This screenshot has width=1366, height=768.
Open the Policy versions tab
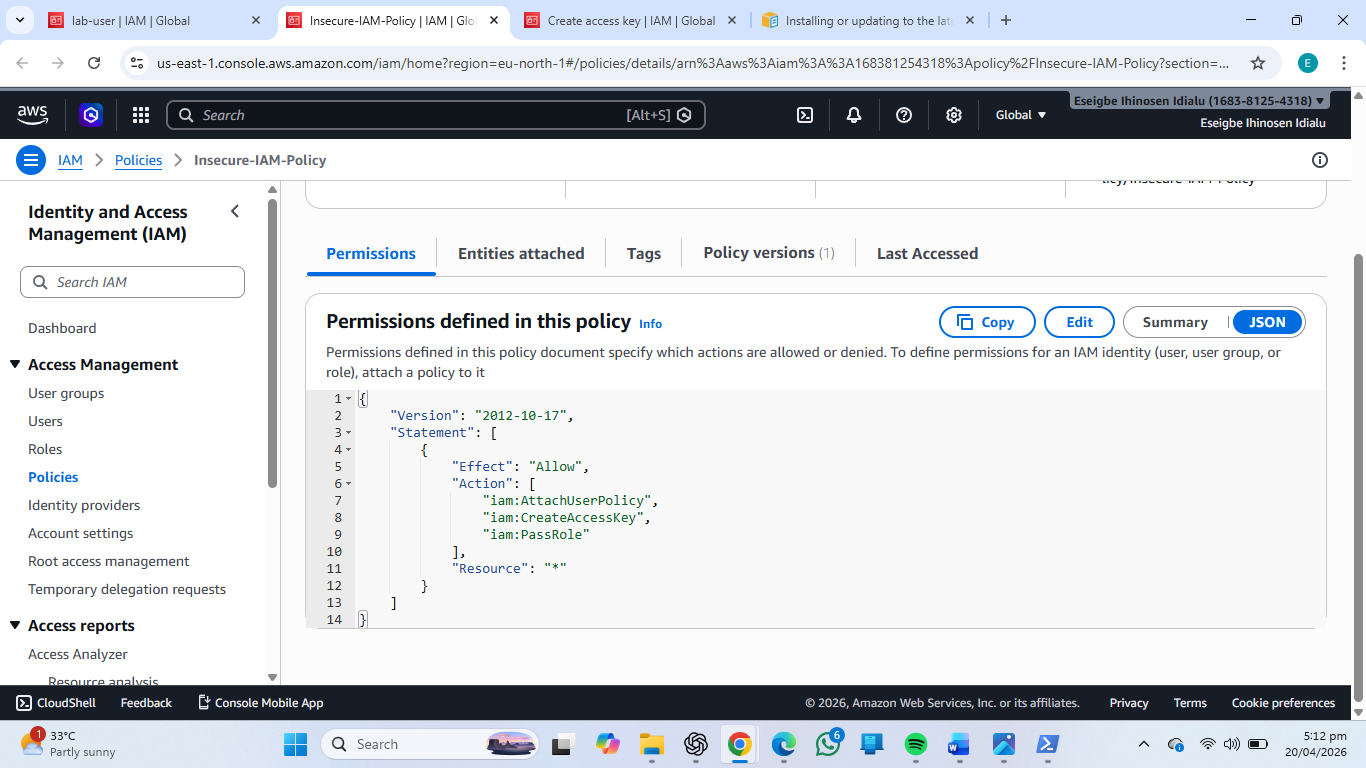tap(769, 253)
